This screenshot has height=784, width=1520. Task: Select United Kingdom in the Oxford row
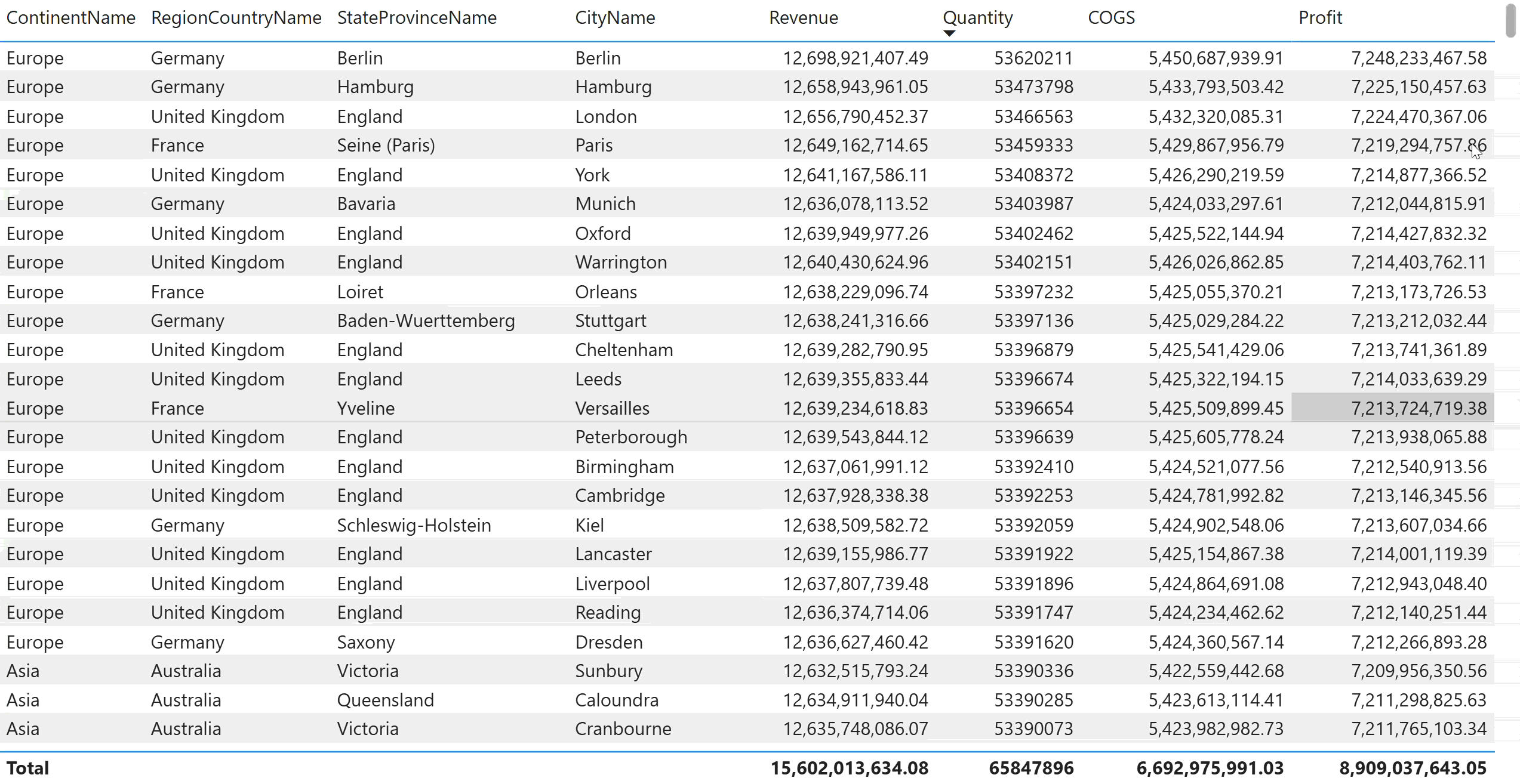point(217,233)
